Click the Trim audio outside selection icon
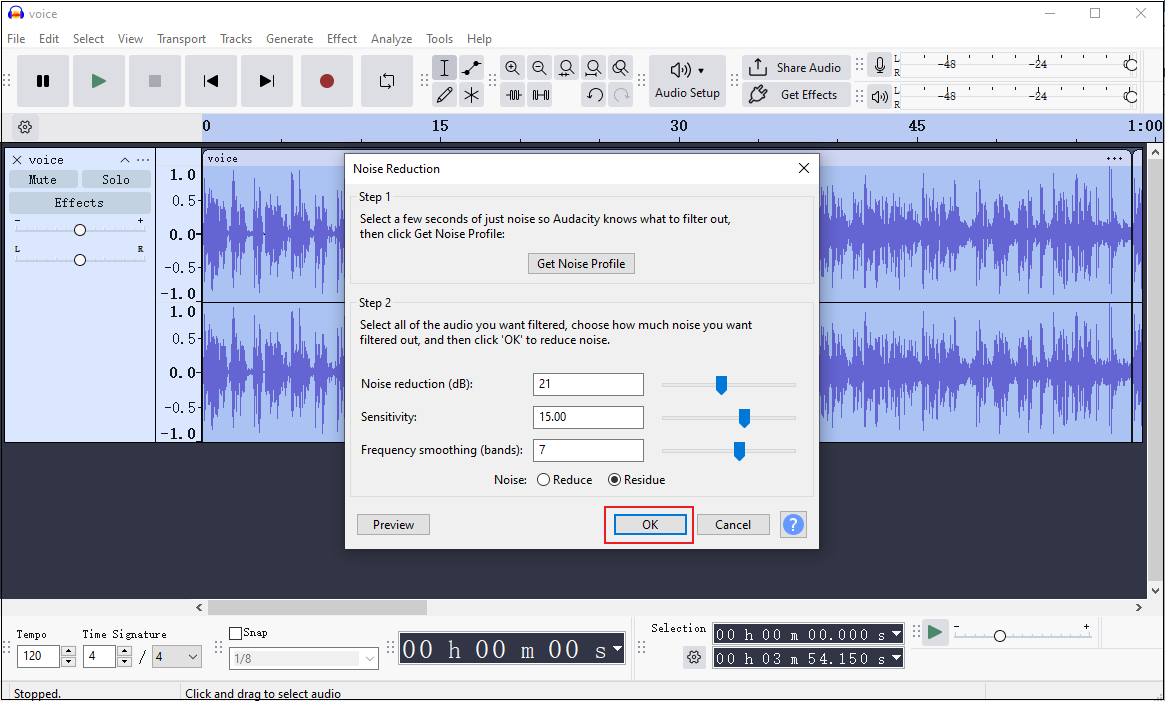This screenshot has width=1165, height=701. (513, 95)
